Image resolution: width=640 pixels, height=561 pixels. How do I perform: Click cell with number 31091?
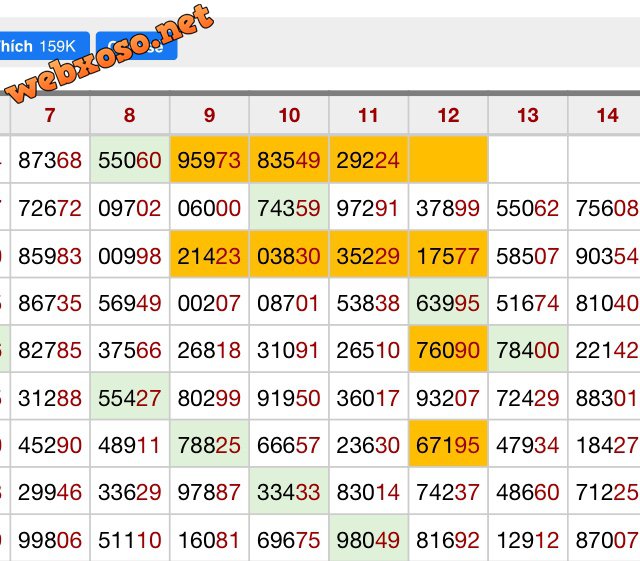click(x=289, y=350)
